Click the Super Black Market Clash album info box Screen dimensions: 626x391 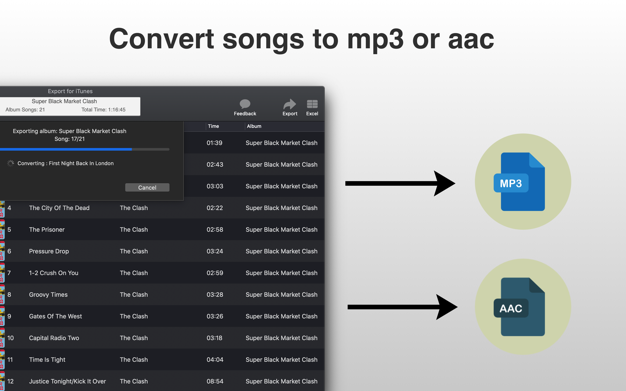(70, 106)
